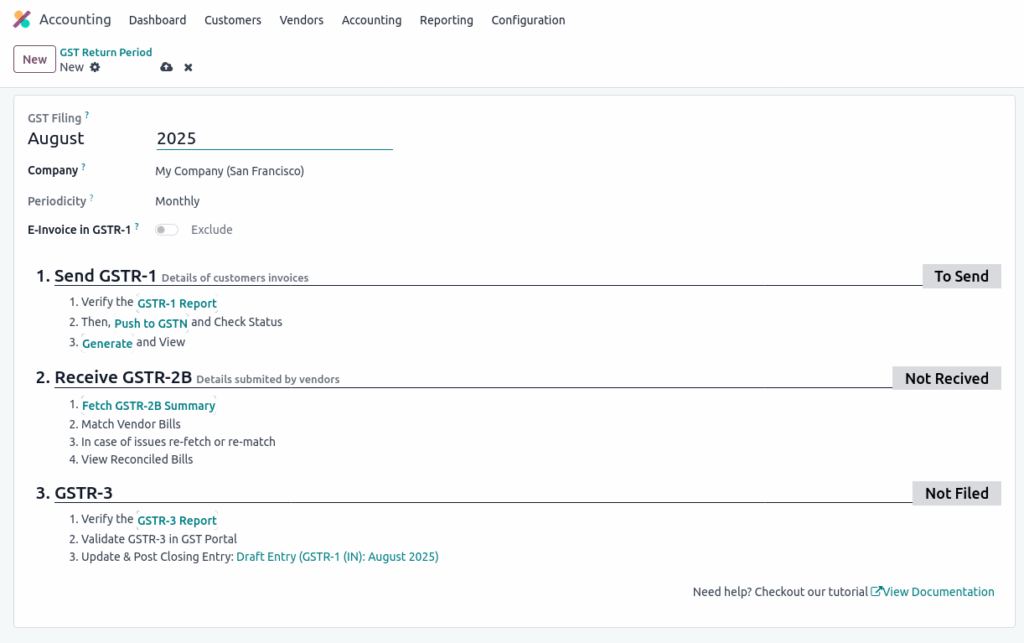Click the Details of customers invoices subtitle
Viewport: 1024px width, 643px height.
[x=235, y=278]
